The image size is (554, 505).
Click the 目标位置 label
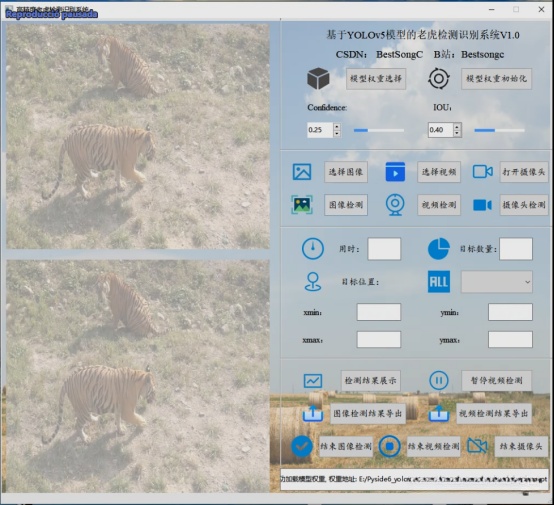coord(360,282)
